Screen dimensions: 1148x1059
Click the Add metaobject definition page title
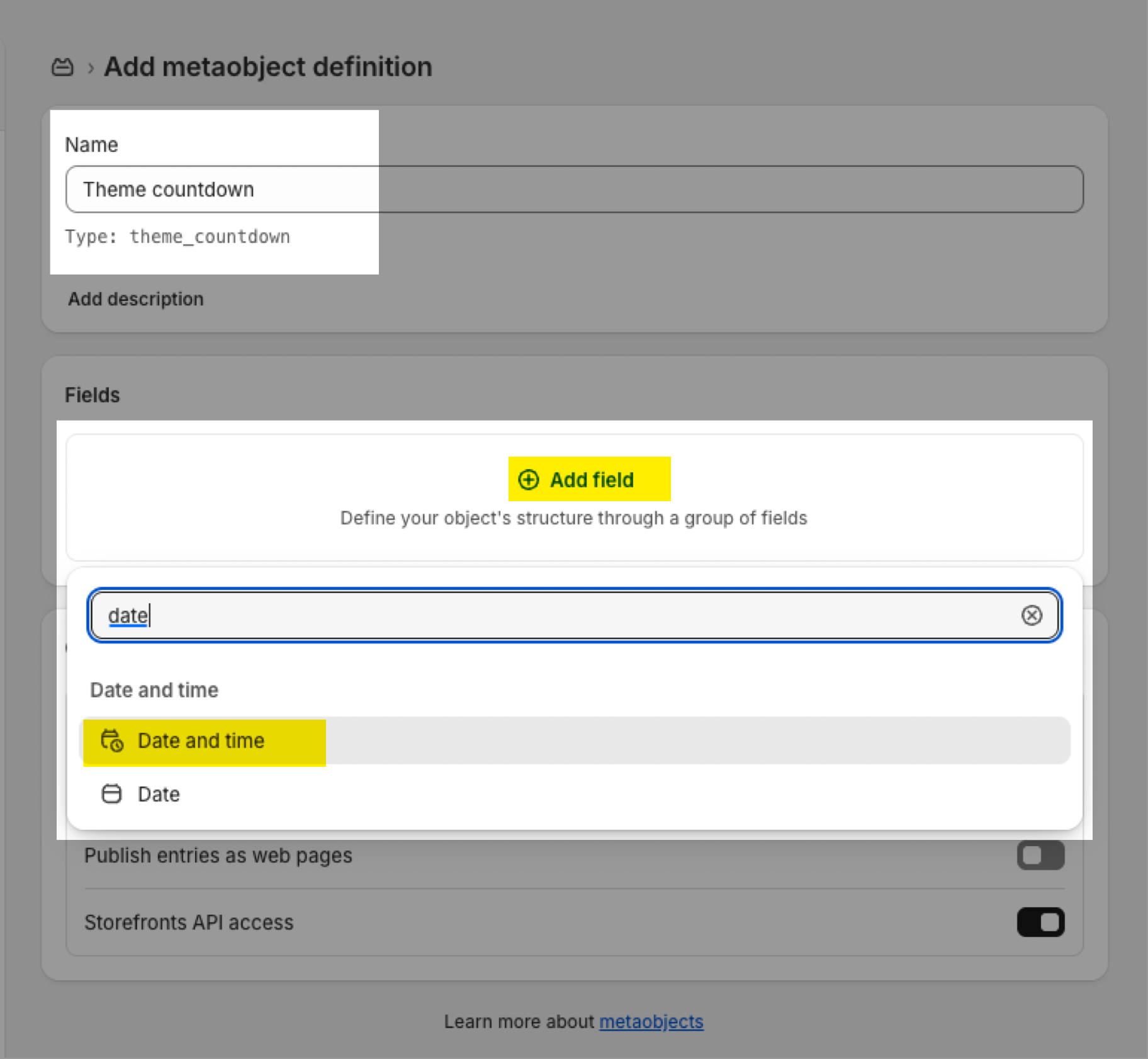pyautogui.click(x=268, y=67)
